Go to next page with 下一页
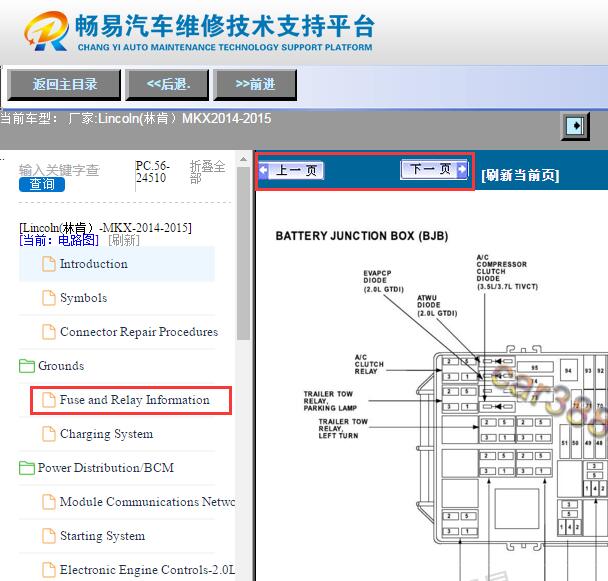The image size is (608, 581). pos(434,170)
